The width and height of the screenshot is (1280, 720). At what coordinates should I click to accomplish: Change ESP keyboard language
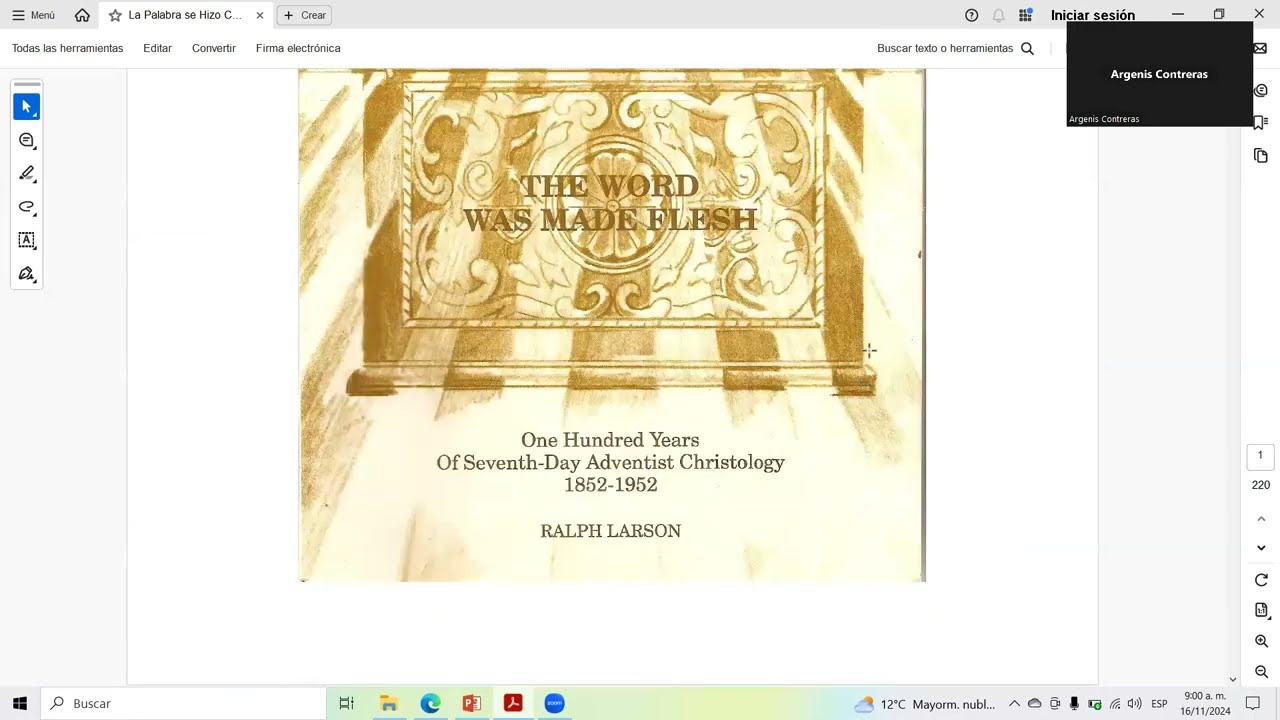coord(1159,704)
